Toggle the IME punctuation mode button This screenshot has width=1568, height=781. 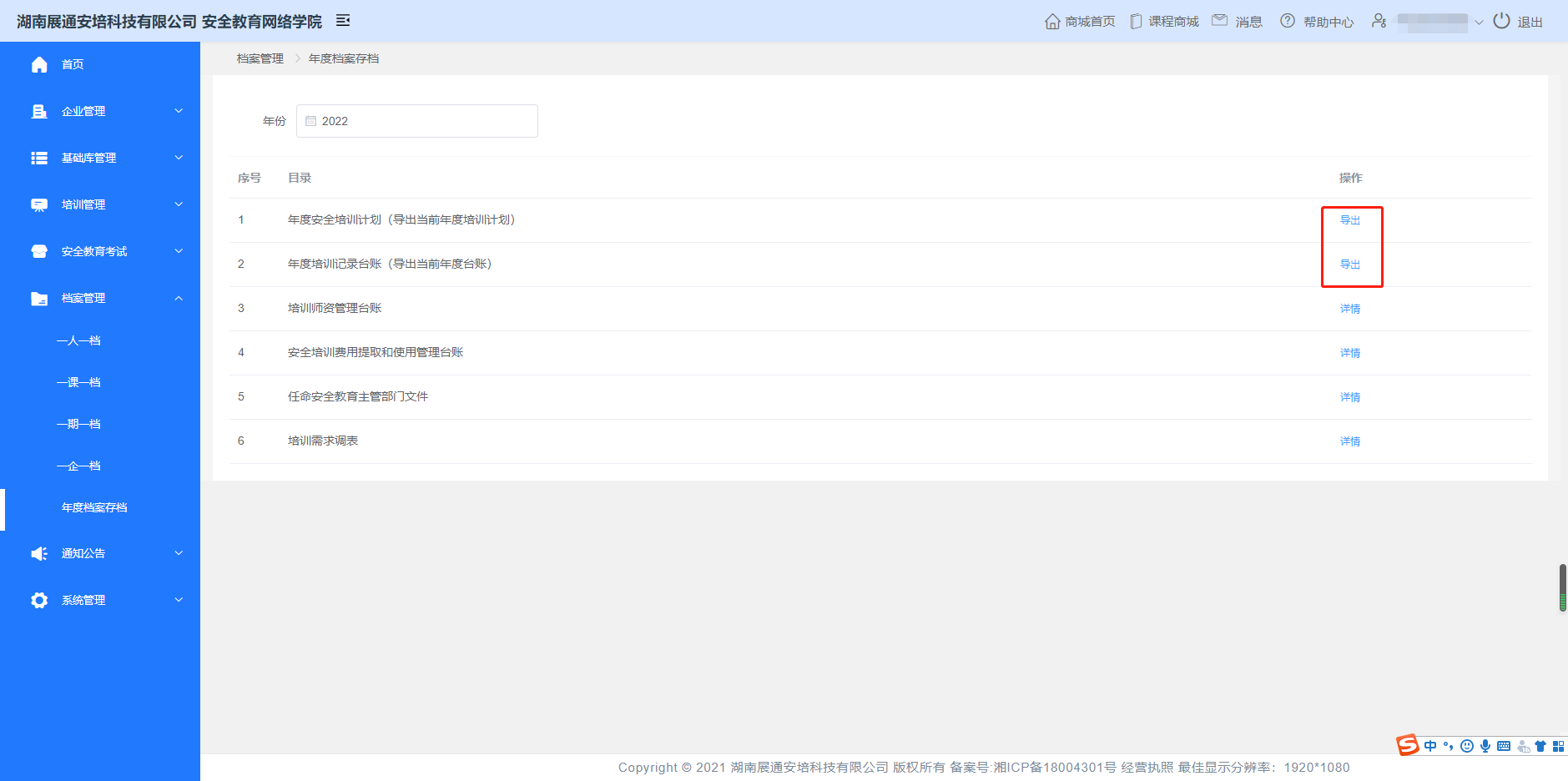[x=1449, y=746]
